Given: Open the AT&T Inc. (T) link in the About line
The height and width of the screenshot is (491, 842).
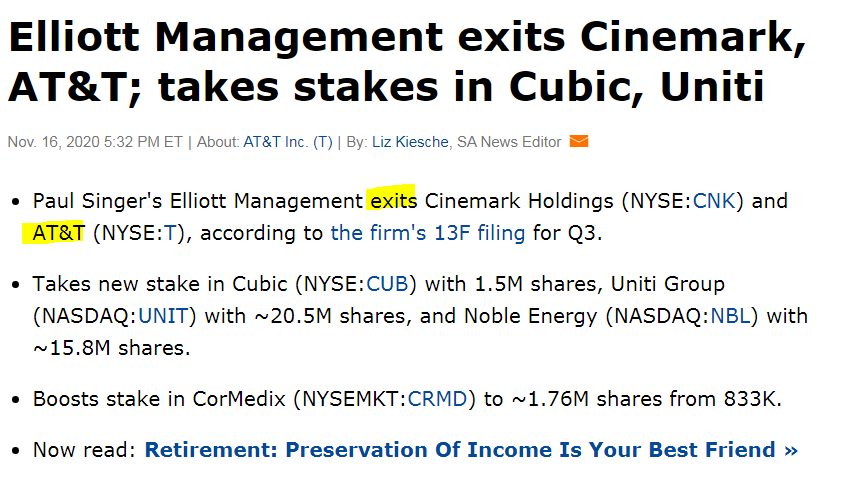Looking at the screenshot, I should point(287,142).
